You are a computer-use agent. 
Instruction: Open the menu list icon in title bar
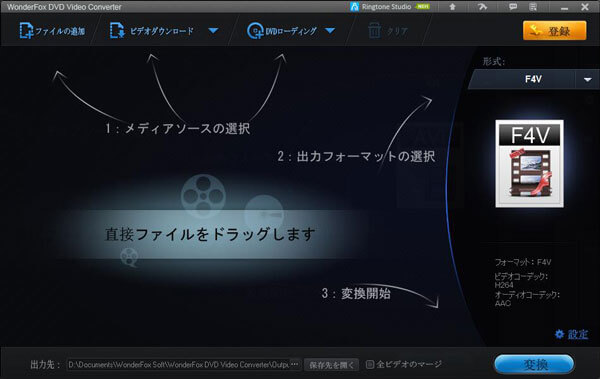[533, 7]
